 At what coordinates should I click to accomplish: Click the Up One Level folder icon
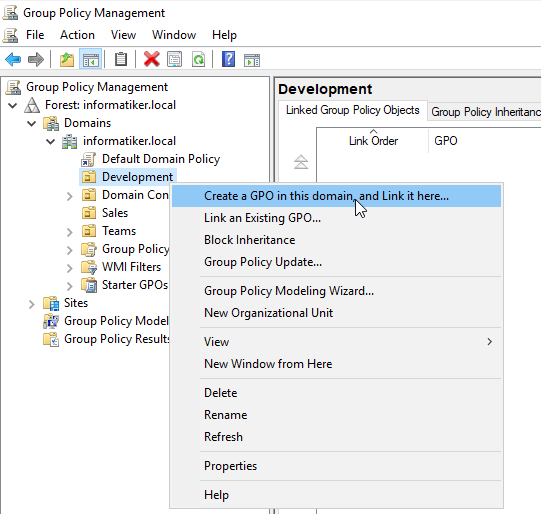pyautogui.click(x=67, y=60)
